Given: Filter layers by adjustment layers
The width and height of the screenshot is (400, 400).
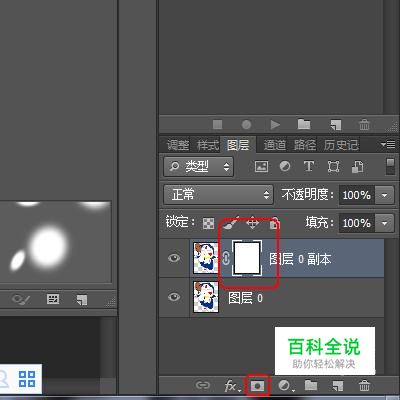Looking at the screenshot, I should (x=285, y=166).
